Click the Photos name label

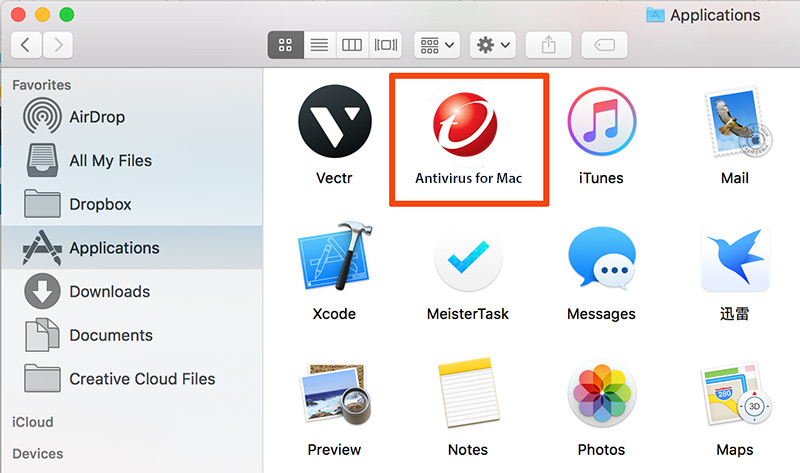[x=602, y=450]
